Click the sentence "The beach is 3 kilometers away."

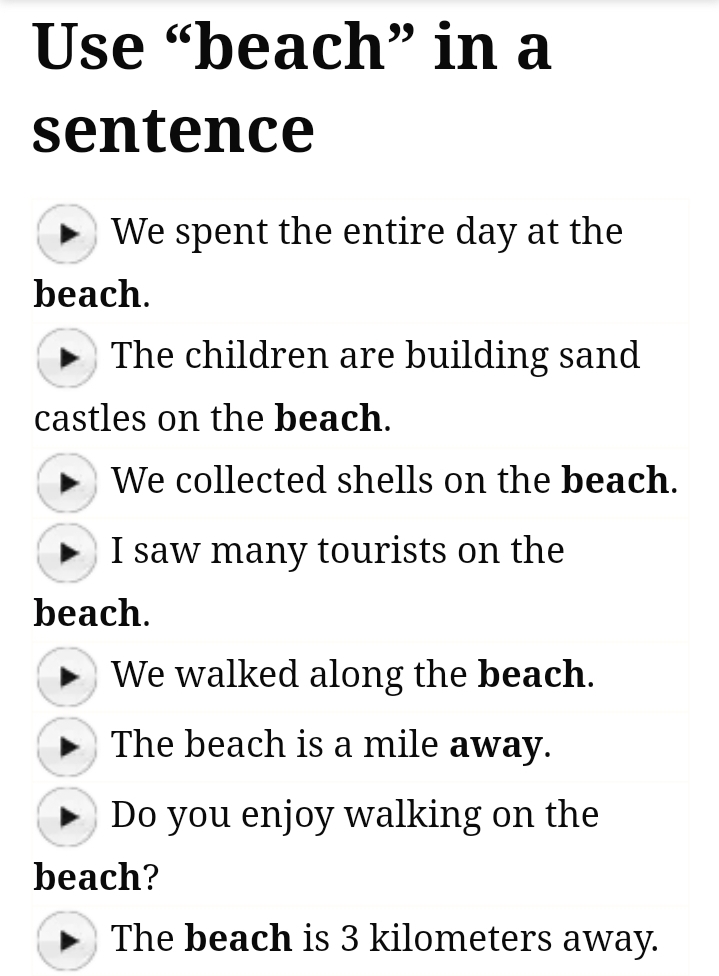pos(384,939)
